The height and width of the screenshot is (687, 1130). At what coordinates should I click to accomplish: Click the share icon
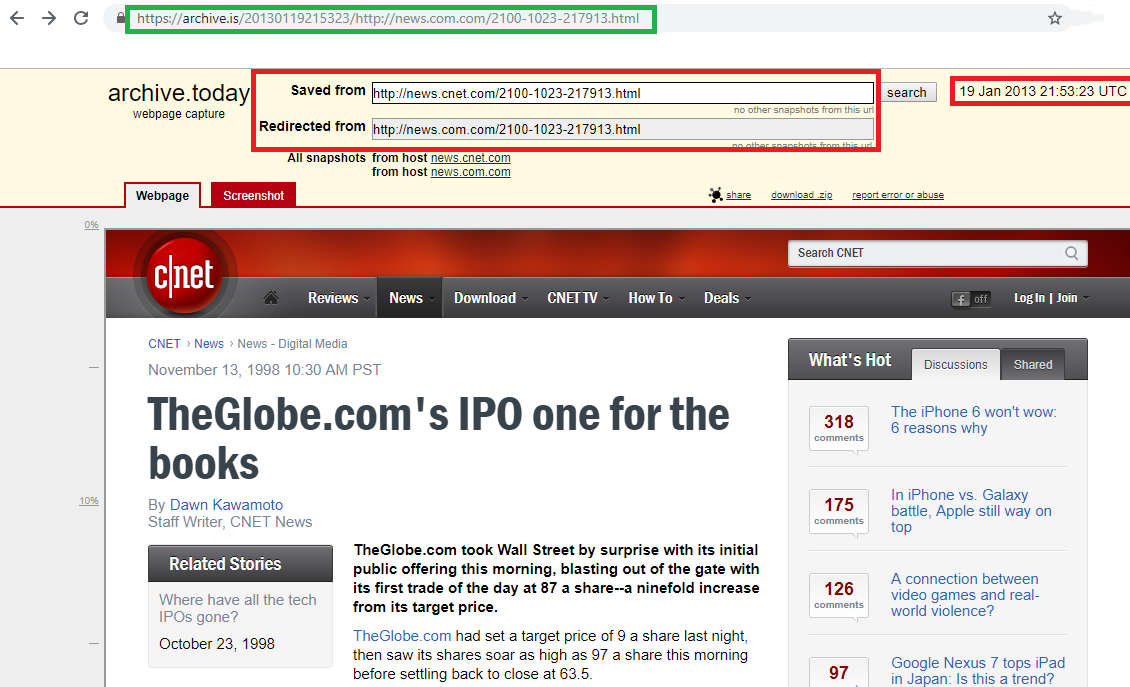click(716, 195)
